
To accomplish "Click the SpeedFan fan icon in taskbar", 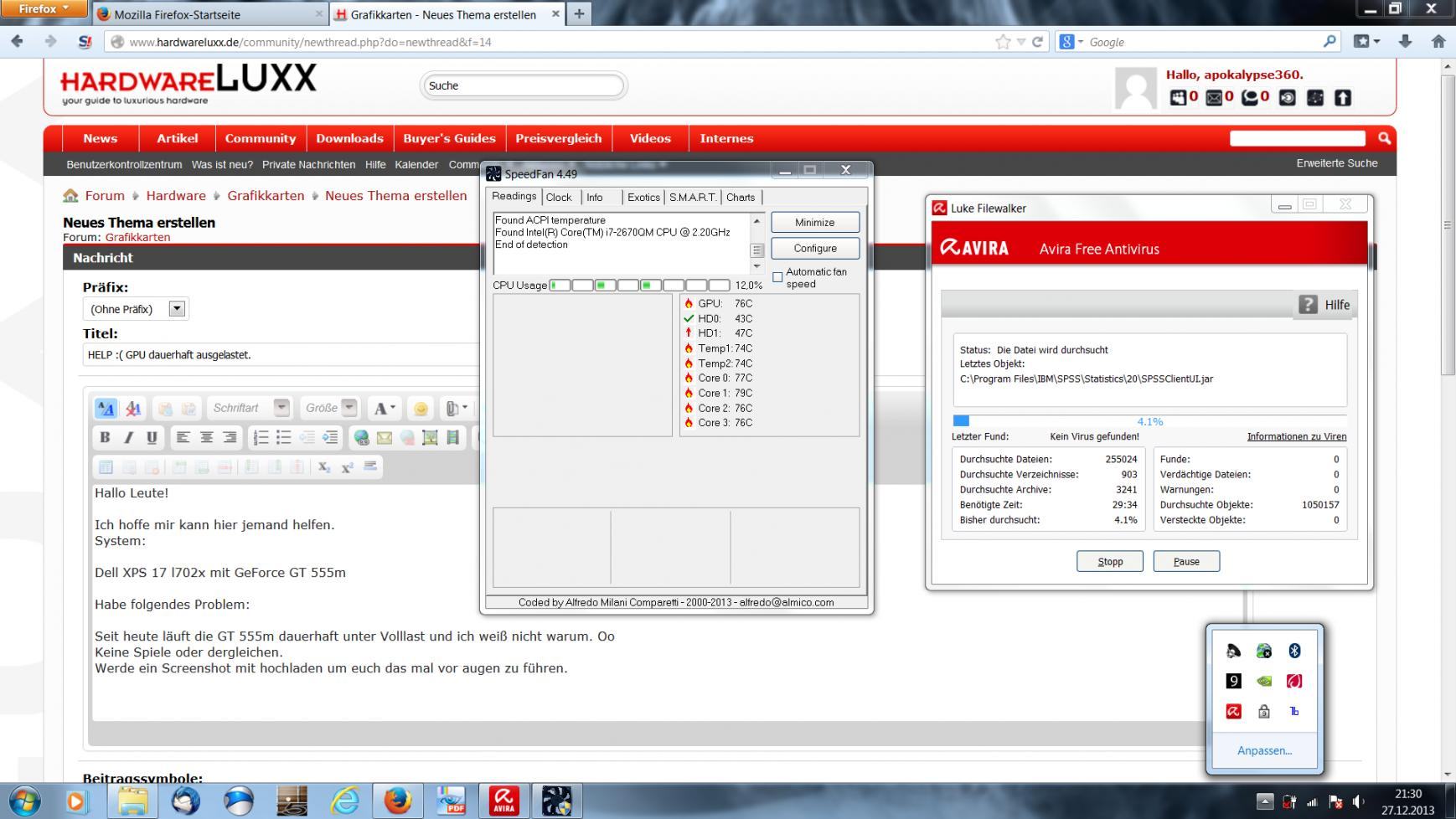I will point(556,801).
